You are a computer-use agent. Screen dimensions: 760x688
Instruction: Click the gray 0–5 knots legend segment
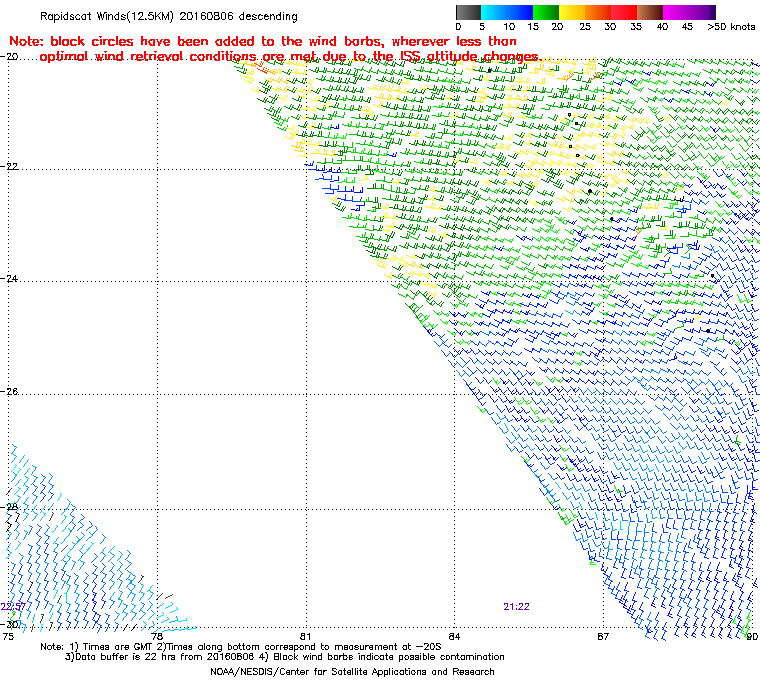pos(468,12)
